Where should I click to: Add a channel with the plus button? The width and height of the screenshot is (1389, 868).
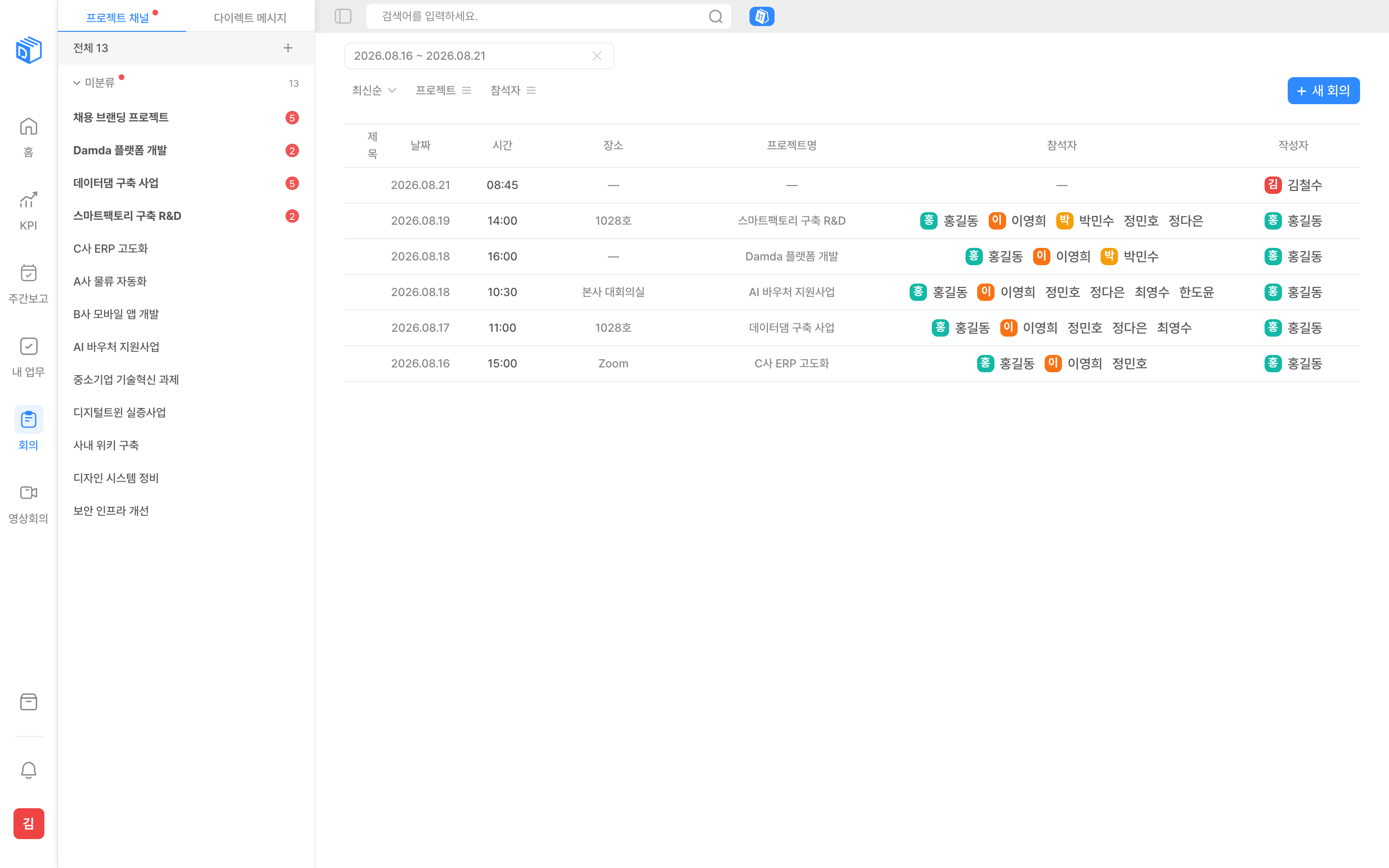[288, 48]
